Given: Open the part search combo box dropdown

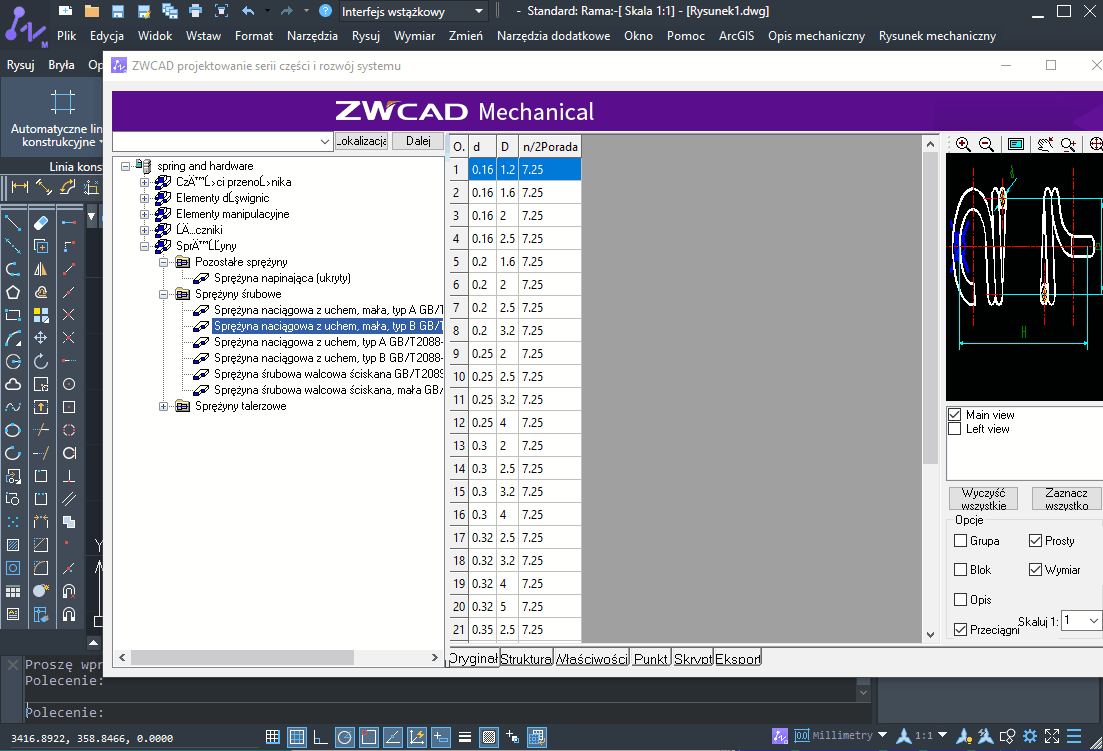Looking at the screenshot, I should click(324, 141).
